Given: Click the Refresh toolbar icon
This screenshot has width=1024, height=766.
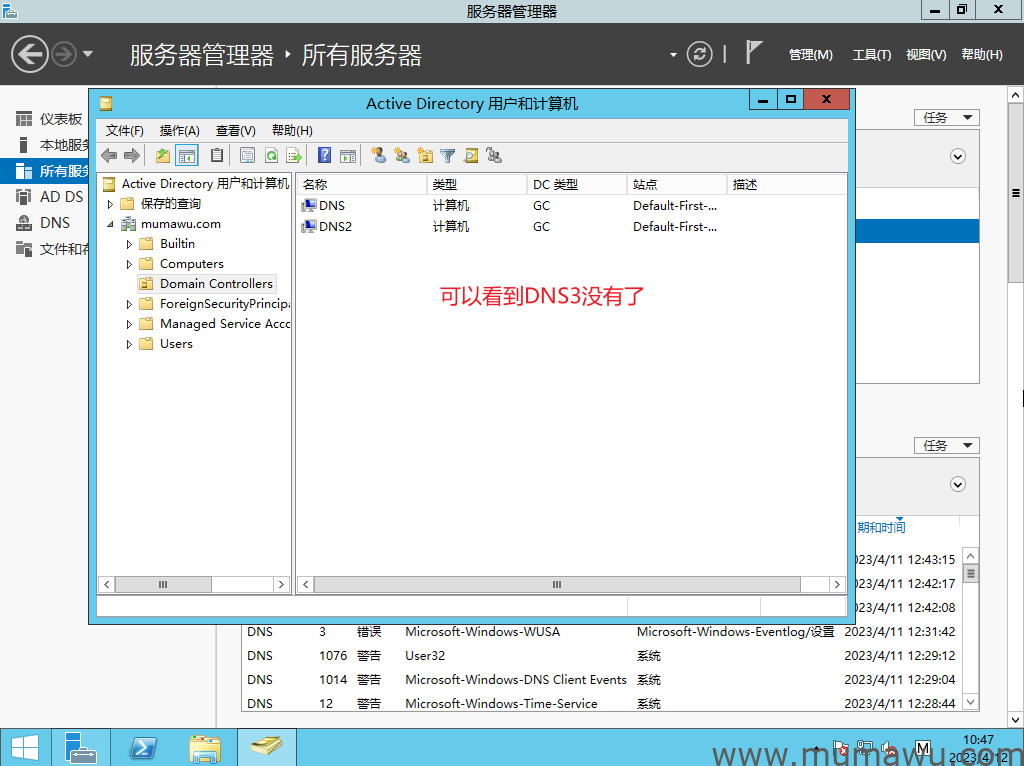Looking at the screenshot, I should click(x=270, y=155).
